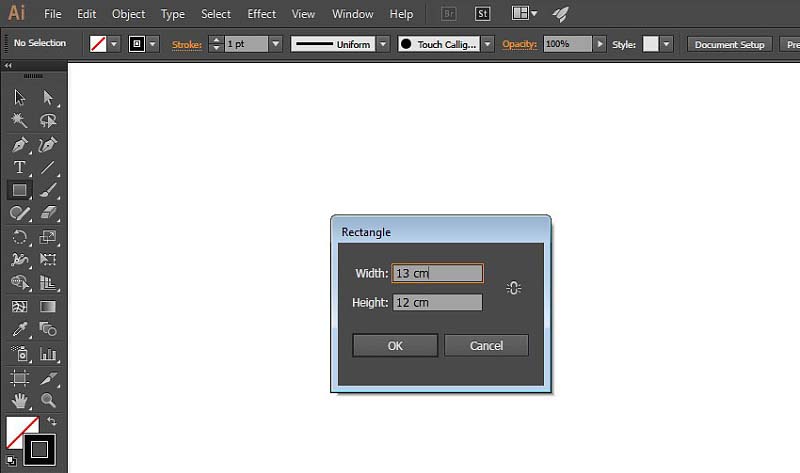
Task: Click the orange Stroke panel link
Action: 187,45
